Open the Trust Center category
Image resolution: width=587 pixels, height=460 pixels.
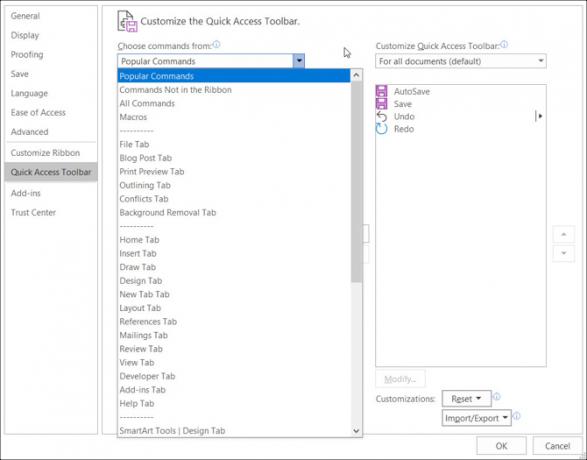pyautogui.click(x=33, y=212)
